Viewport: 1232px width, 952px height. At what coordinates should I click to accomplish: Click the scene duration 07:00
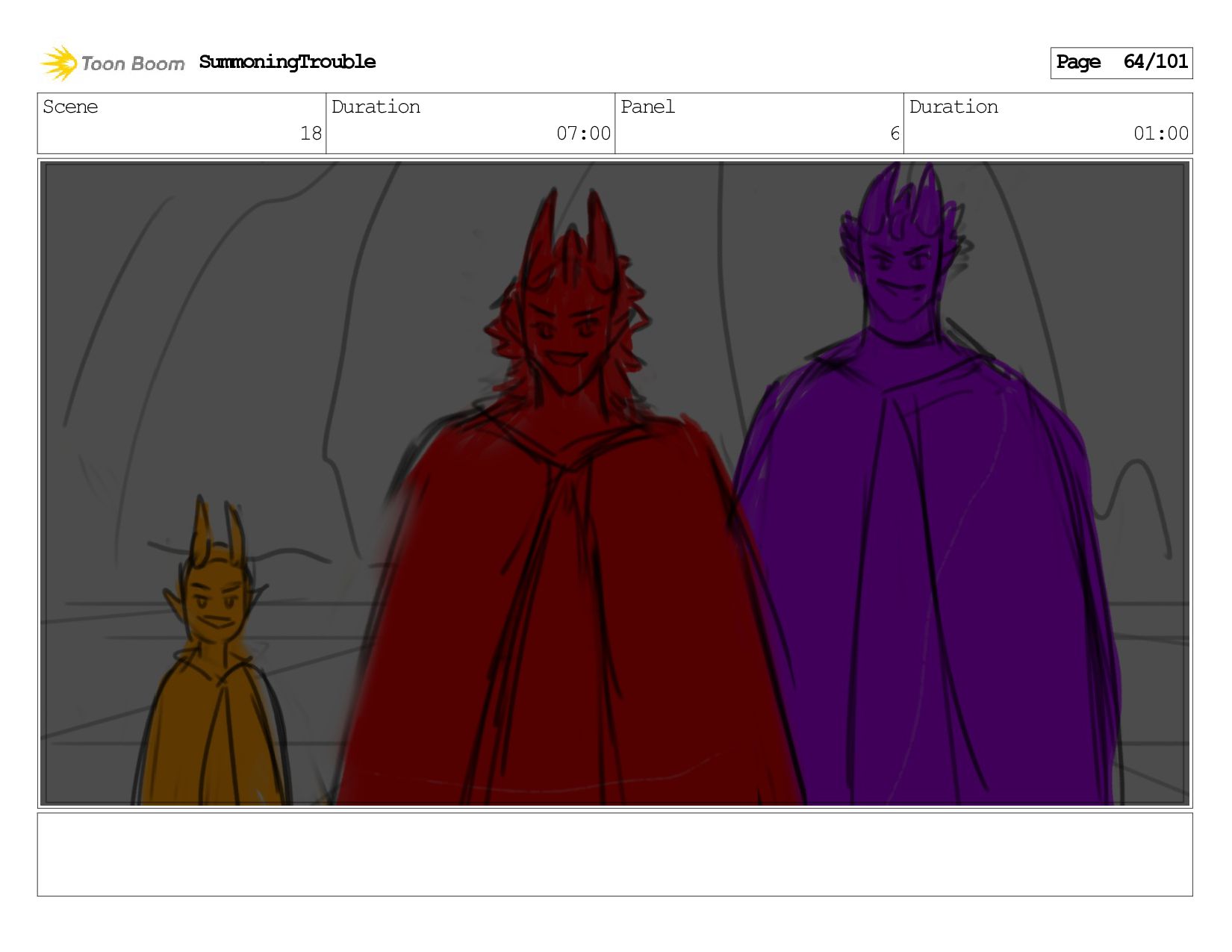coord(583,134)
